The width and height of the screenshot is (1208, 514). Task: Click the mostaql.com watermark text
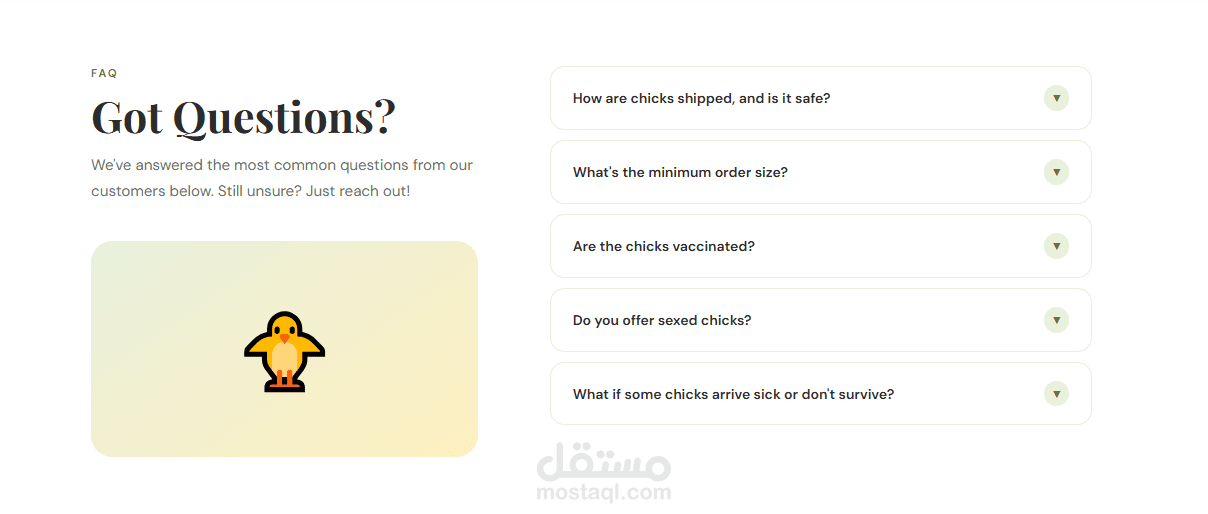pos(604,493)
